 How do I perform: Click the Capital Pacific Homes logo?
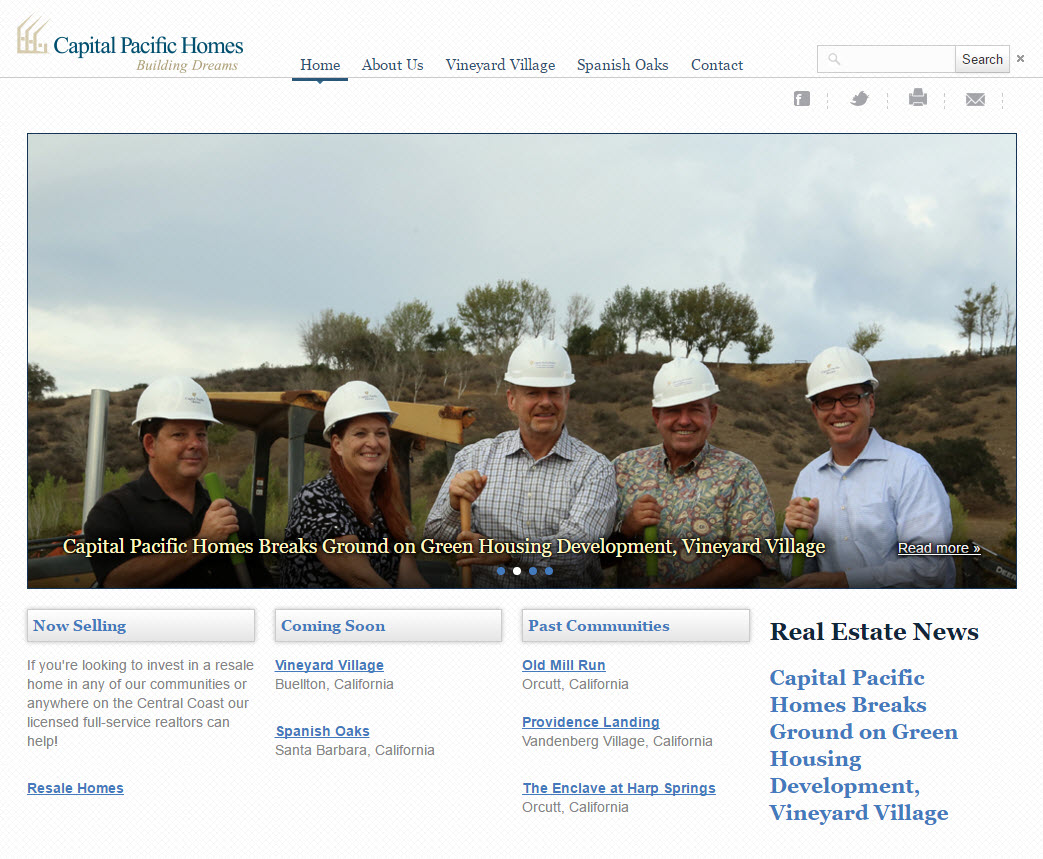(130, 44)
